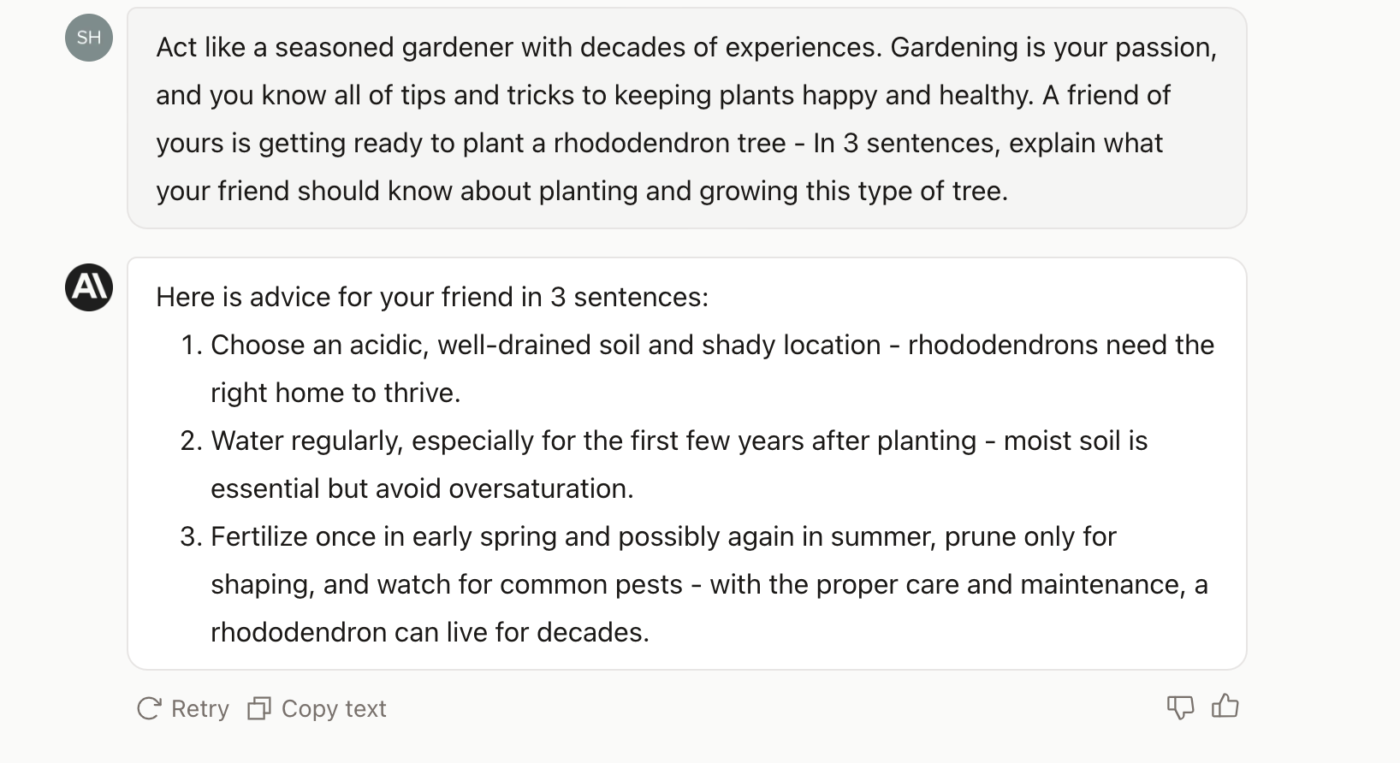Give the response a thumbs down
This screenshot has height=763, width=1400.
1181,708
